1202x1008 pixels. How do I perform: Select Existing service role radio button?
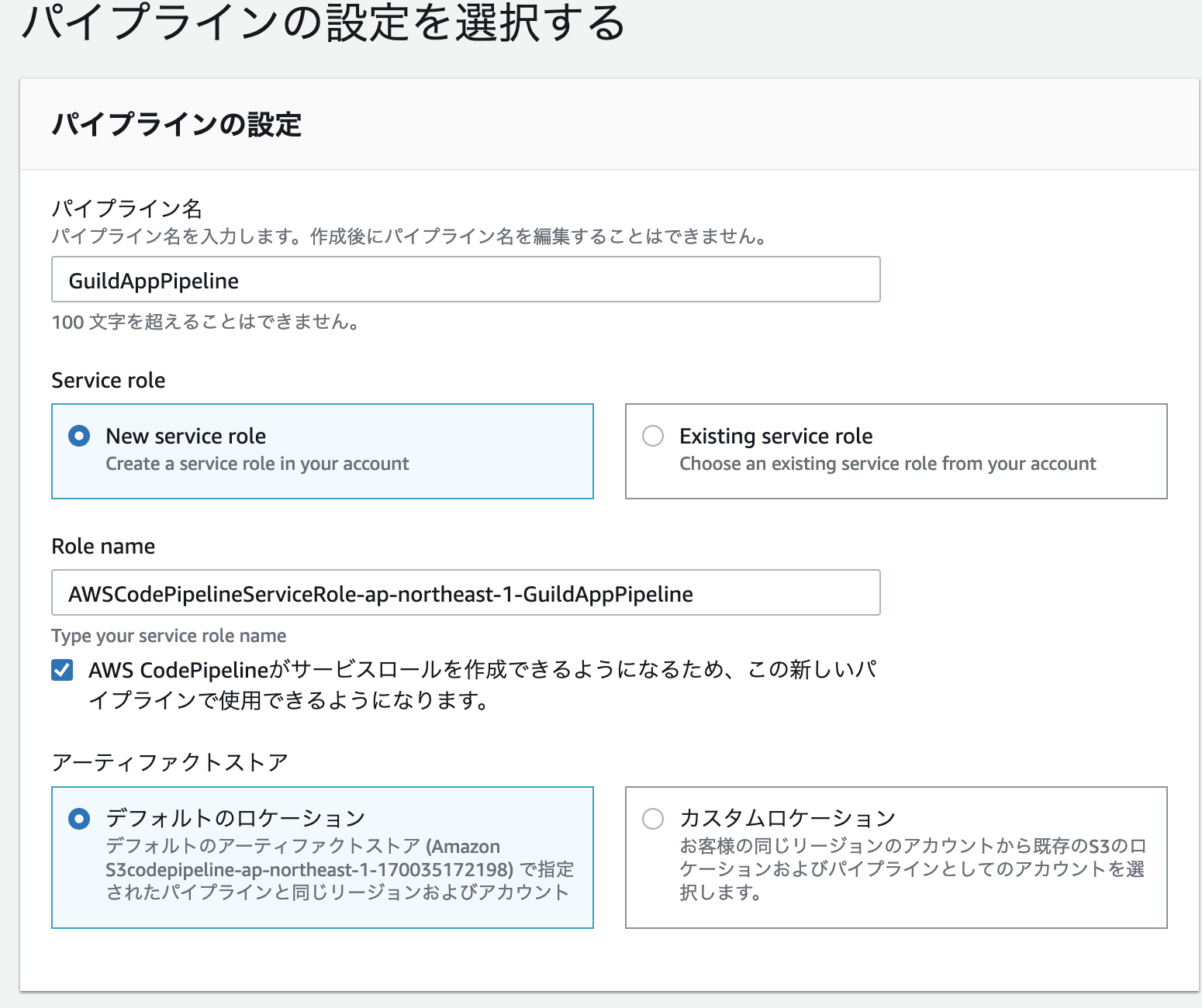pos(653,436)
